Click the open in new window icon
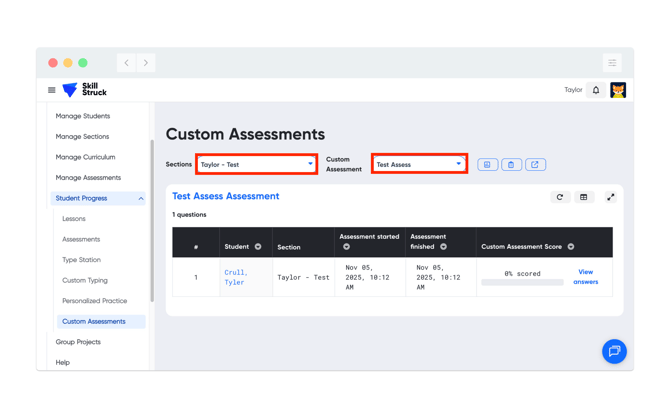The height and width of the screenshot is (418, 670). point(535,165)
